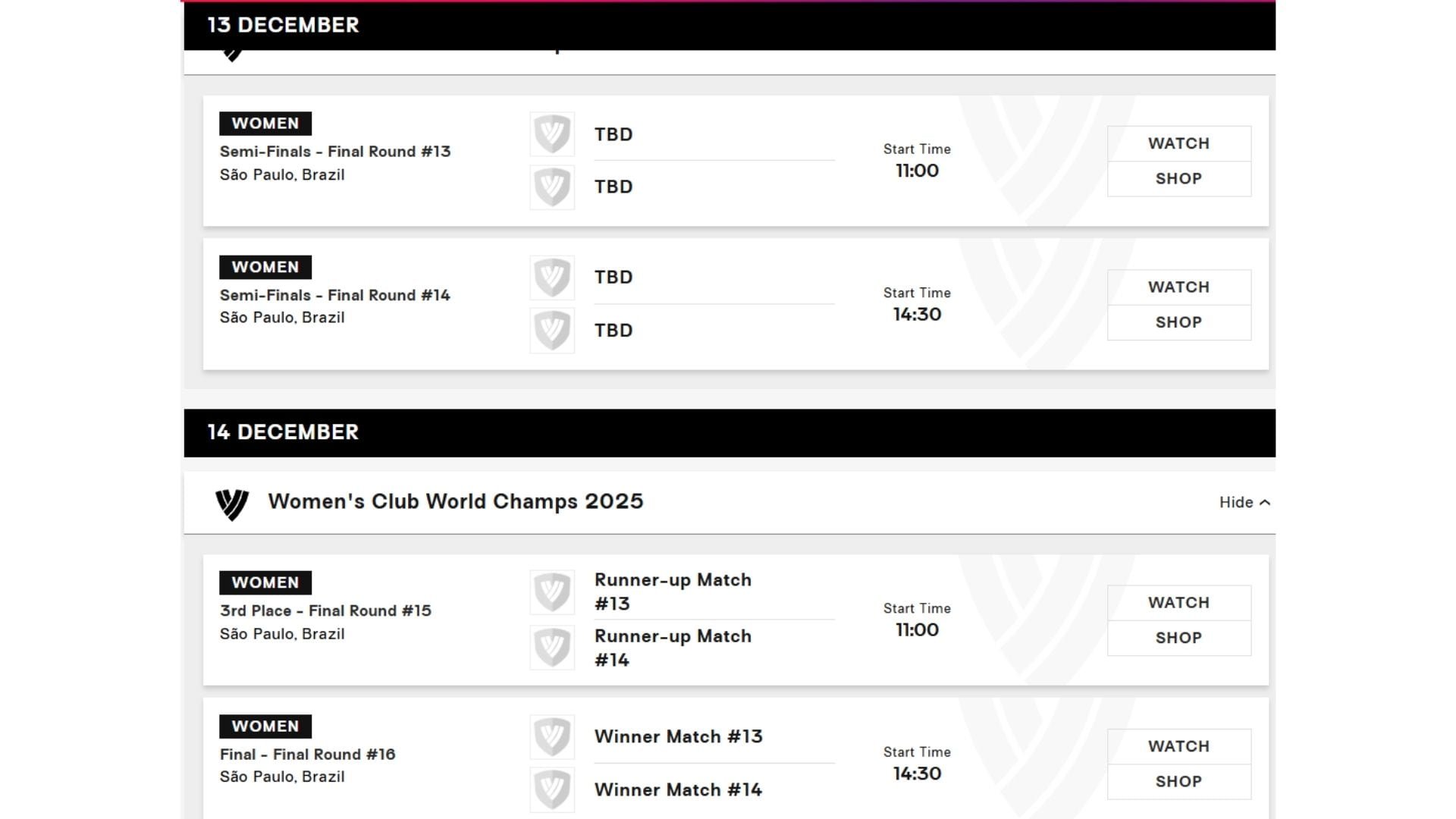Click the Hide chevron arrow

coord(1265,502)
